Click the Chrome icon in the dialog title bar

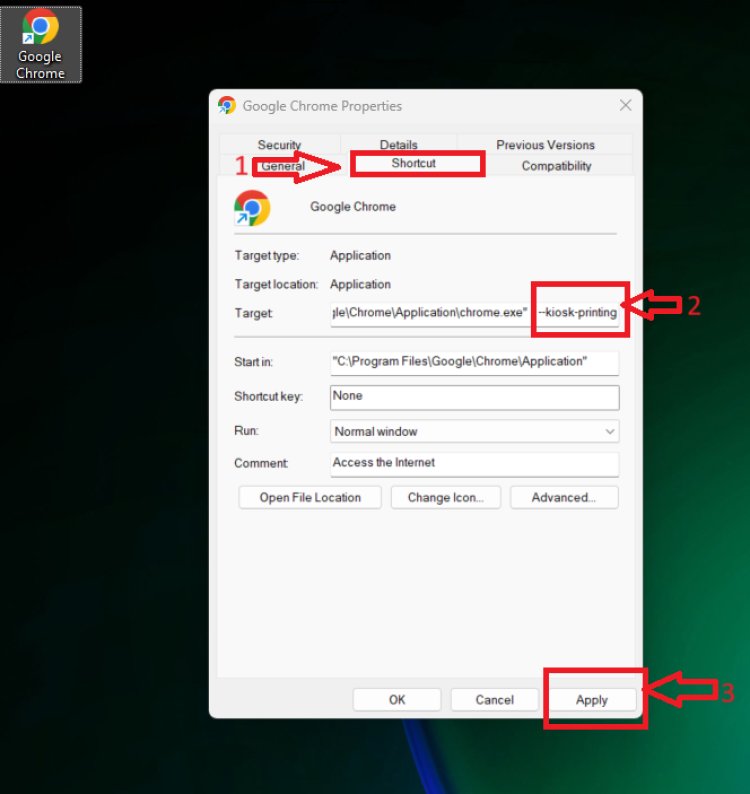[227, 105]
